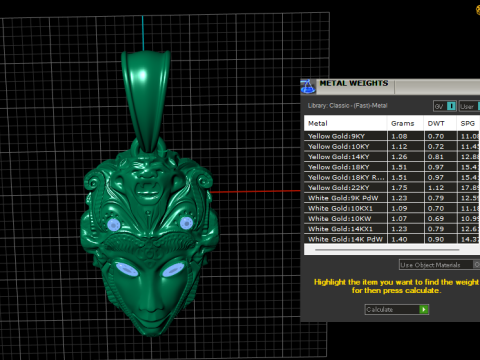Viewport: 480px width, 360px height.
Task: Click the 1.40 grams value for 14K PdW
Action: (x=399, y=239)
